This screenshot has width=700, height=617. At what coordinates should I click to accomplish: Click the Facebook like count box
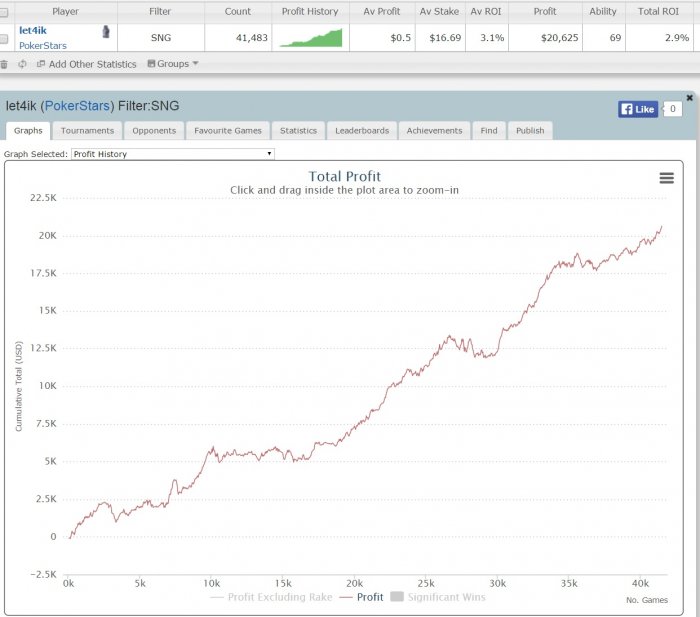pos(672,109)
